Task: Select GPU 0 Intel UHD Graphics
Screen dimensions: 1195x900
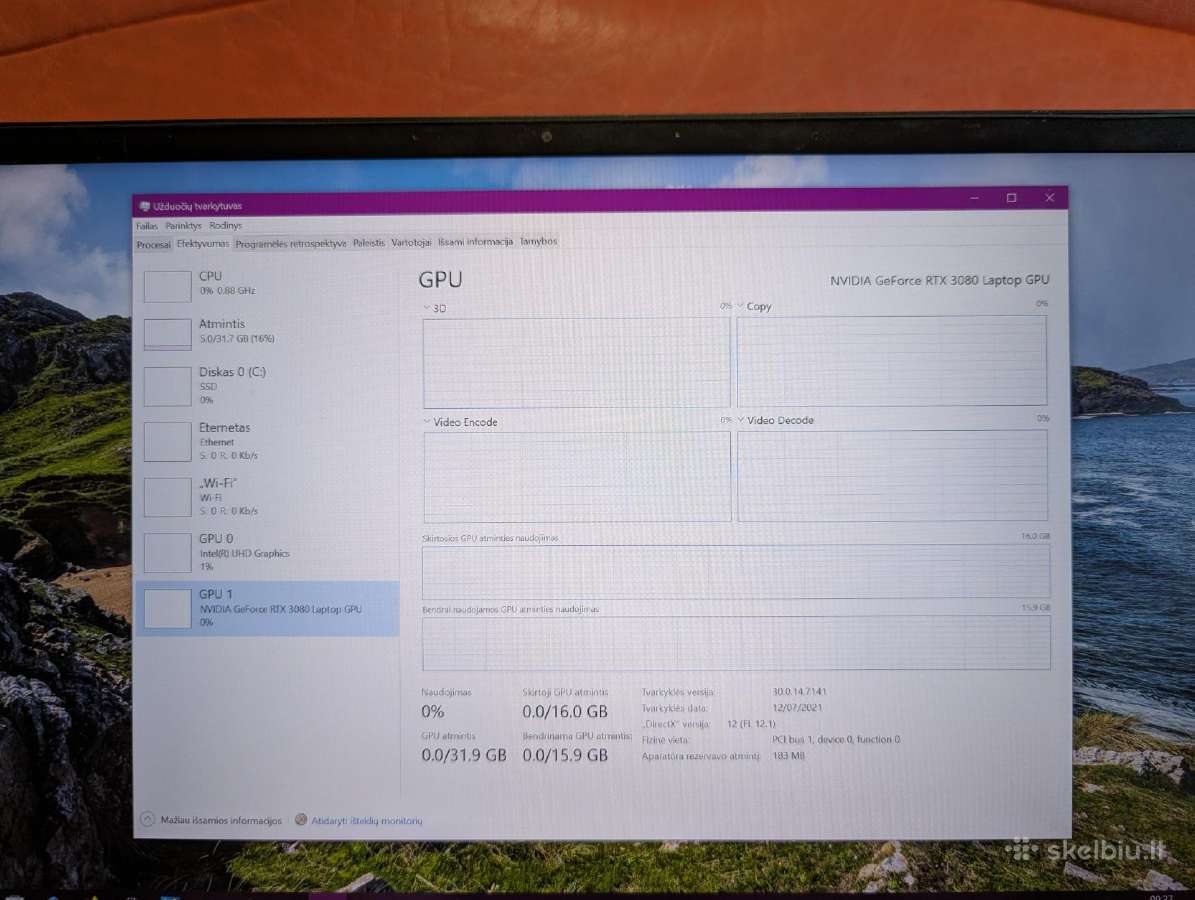Action: point(267,552)
